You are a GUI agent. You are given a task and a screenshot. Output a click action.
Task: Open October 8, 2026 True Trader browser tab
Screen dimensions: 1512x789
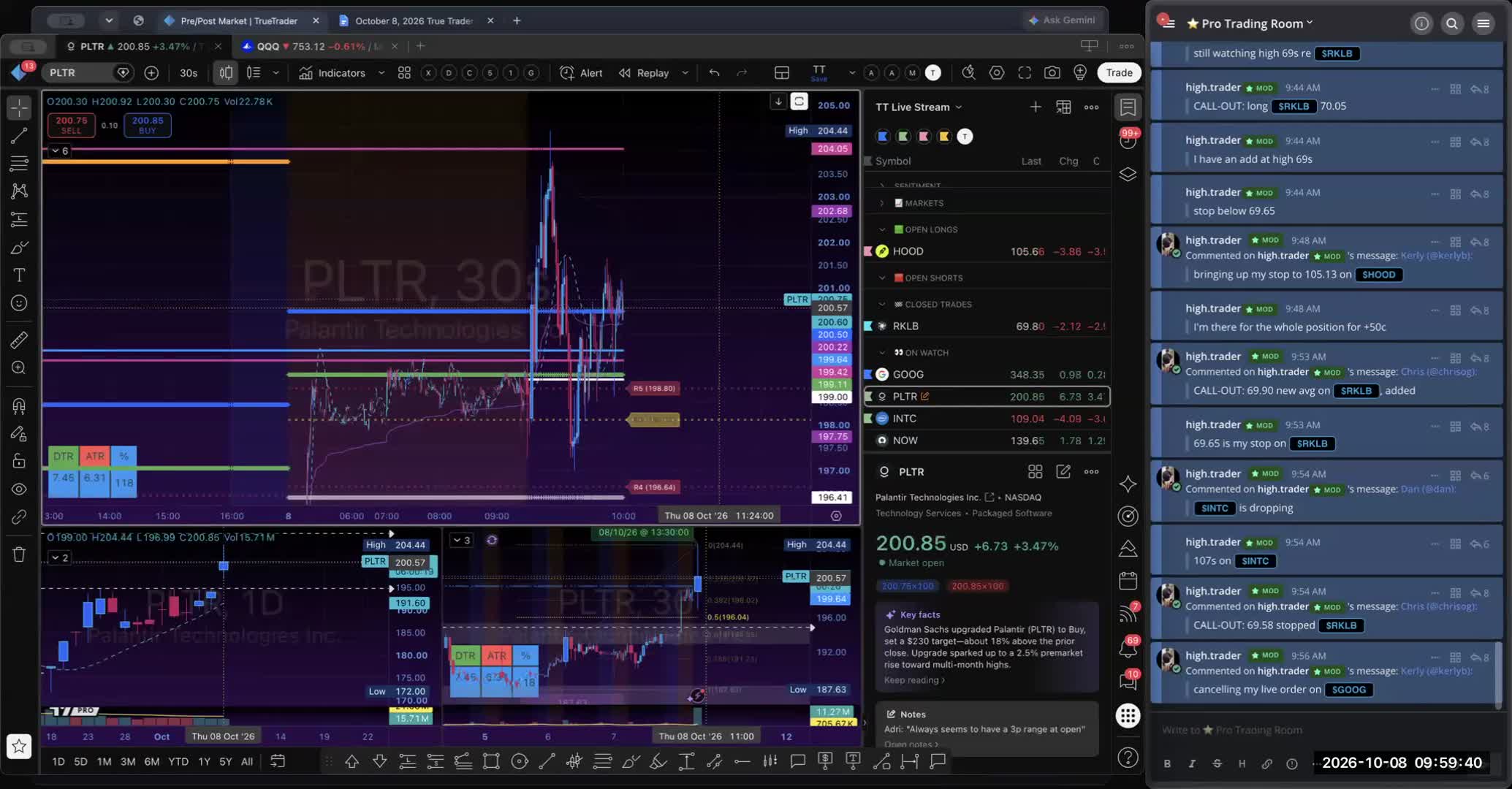pyautogui.click(x=414, y=20)
